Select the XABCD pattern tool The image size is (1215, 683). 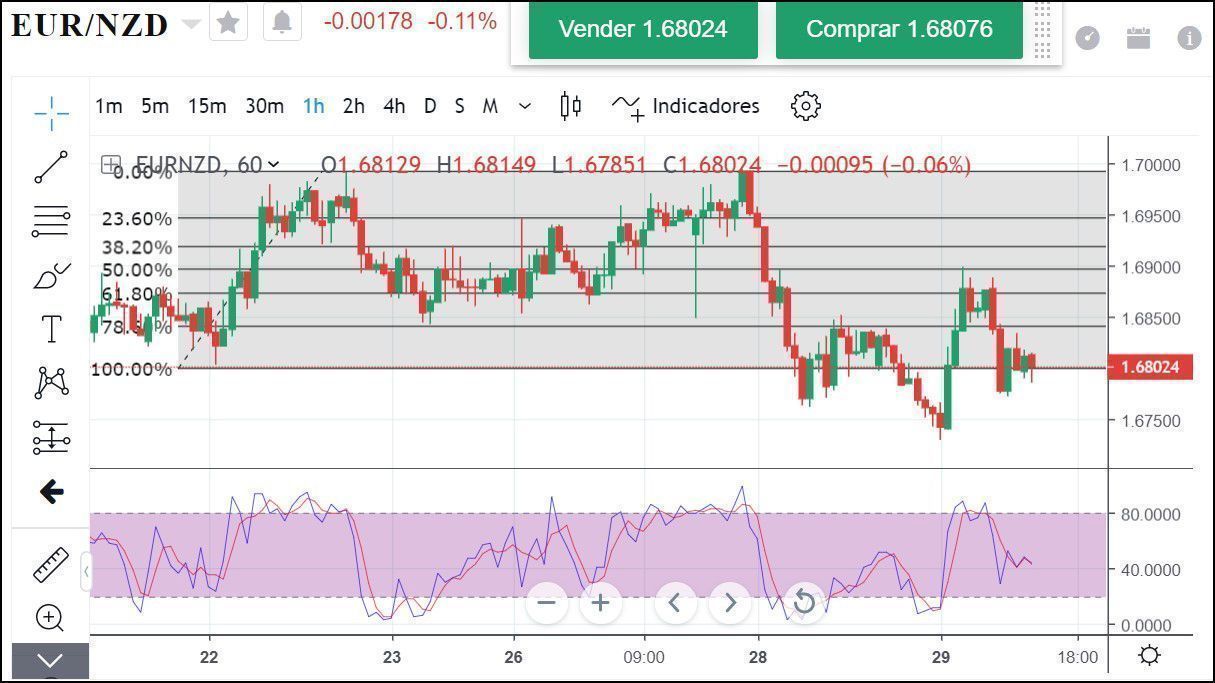pyautogui.click(x=50, y=383)
